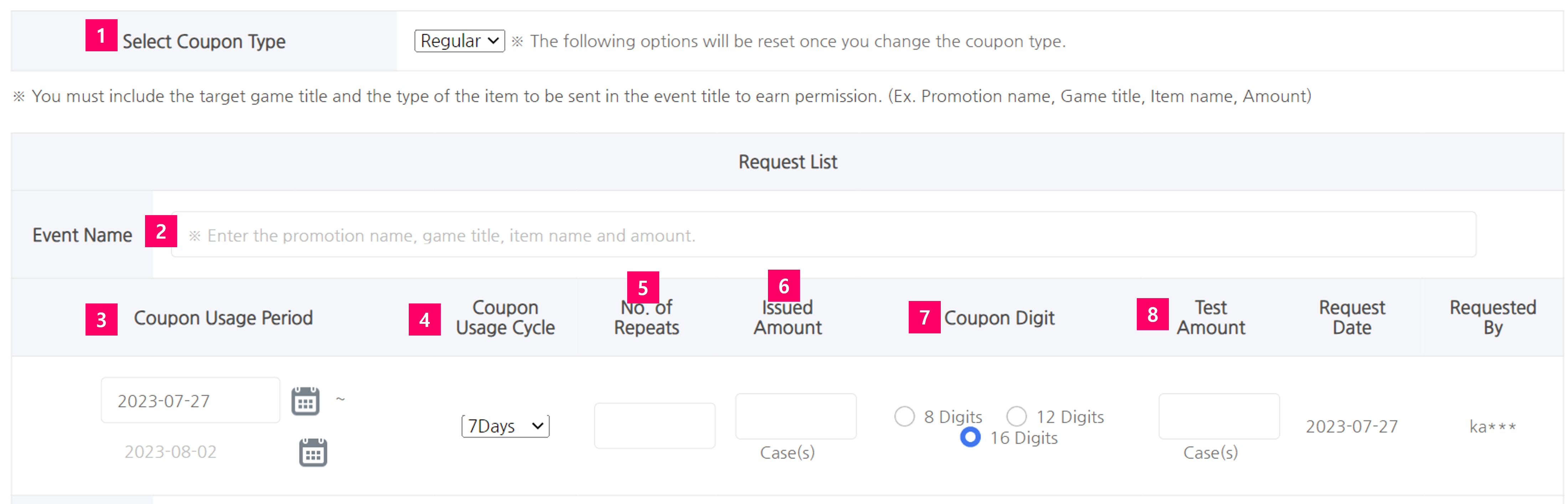Click the pink number 1 marker

(101, 35)
